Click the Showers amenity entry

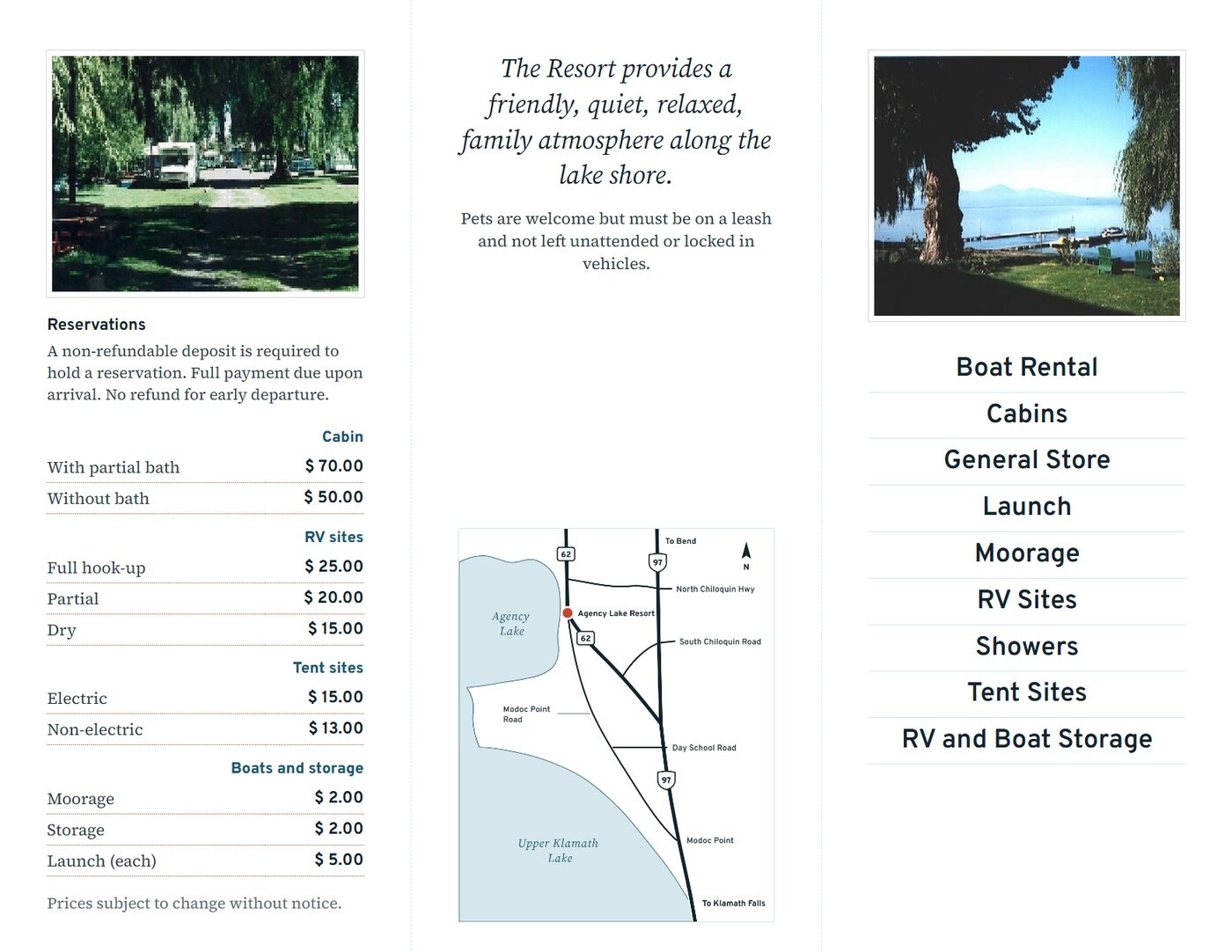pos(1027,646)
